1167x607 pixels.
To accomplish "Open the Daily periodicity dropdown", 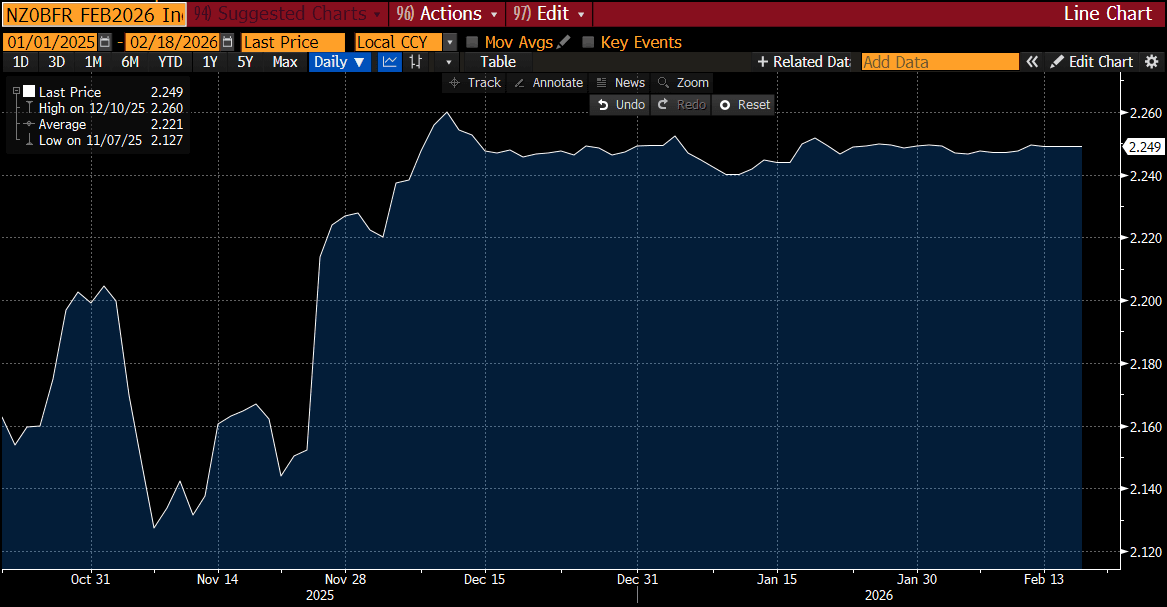I will 340,62.
